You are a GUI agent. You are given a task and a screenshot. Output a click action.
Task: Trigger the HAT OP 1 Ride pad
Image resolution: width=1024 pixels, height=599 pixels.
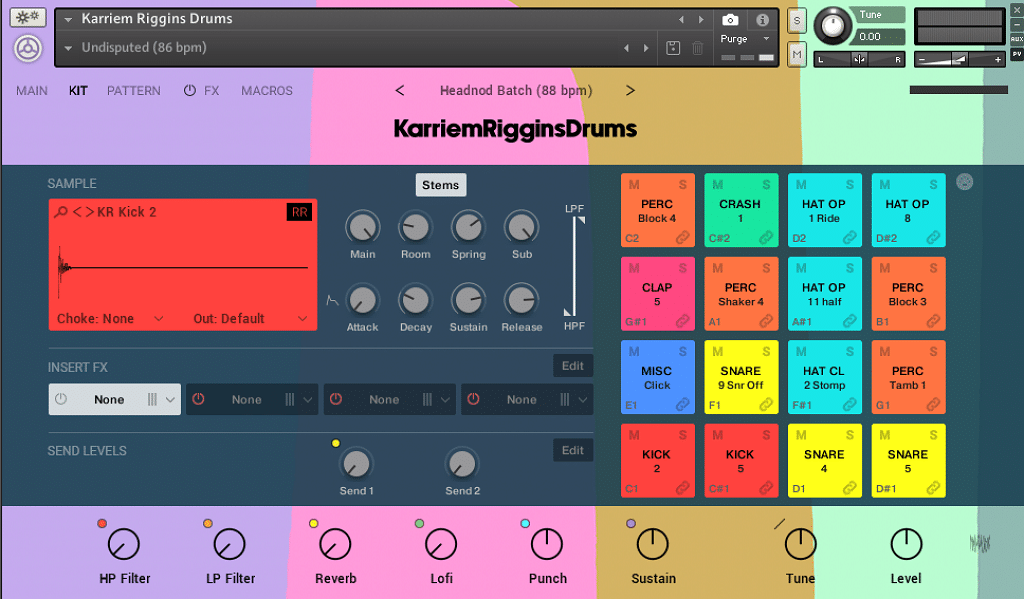pyautogui.click(x=824, y=210)
